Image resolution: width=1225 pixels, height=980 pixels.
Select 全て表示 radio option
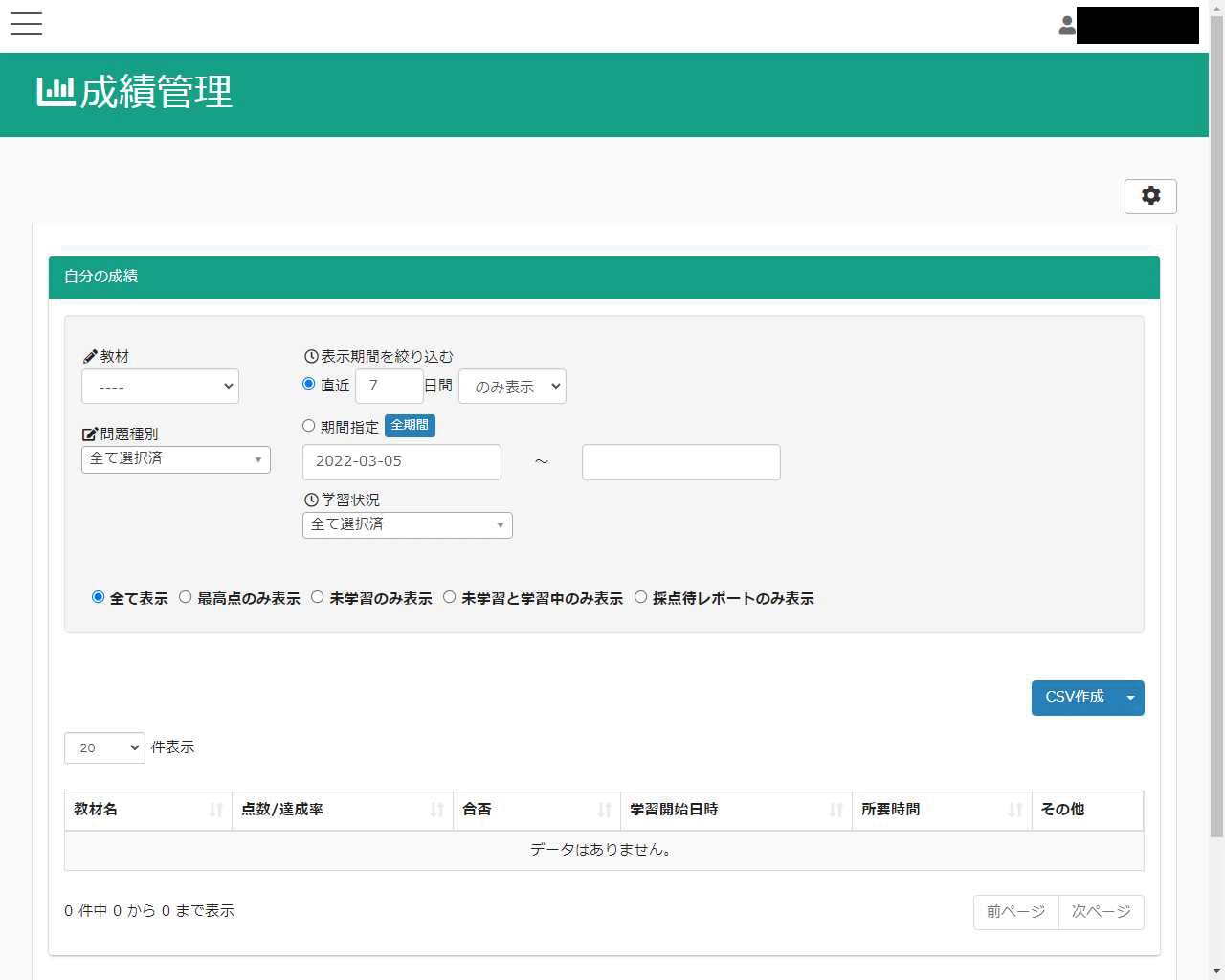pyautogui.click(x=98, y=597)
